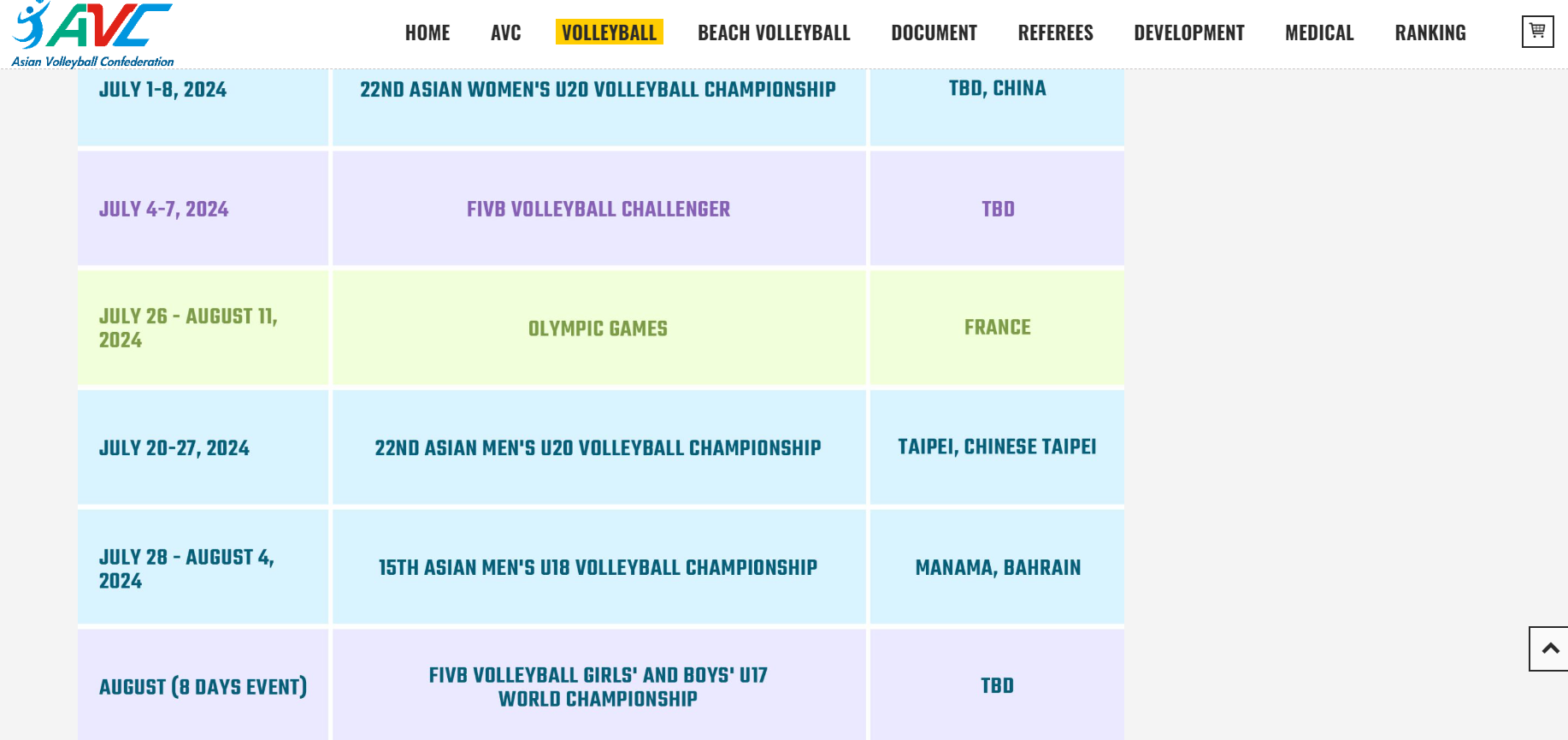
Task: Open the Home menu item
Action: pyautogui.click(x=427, y=33)
